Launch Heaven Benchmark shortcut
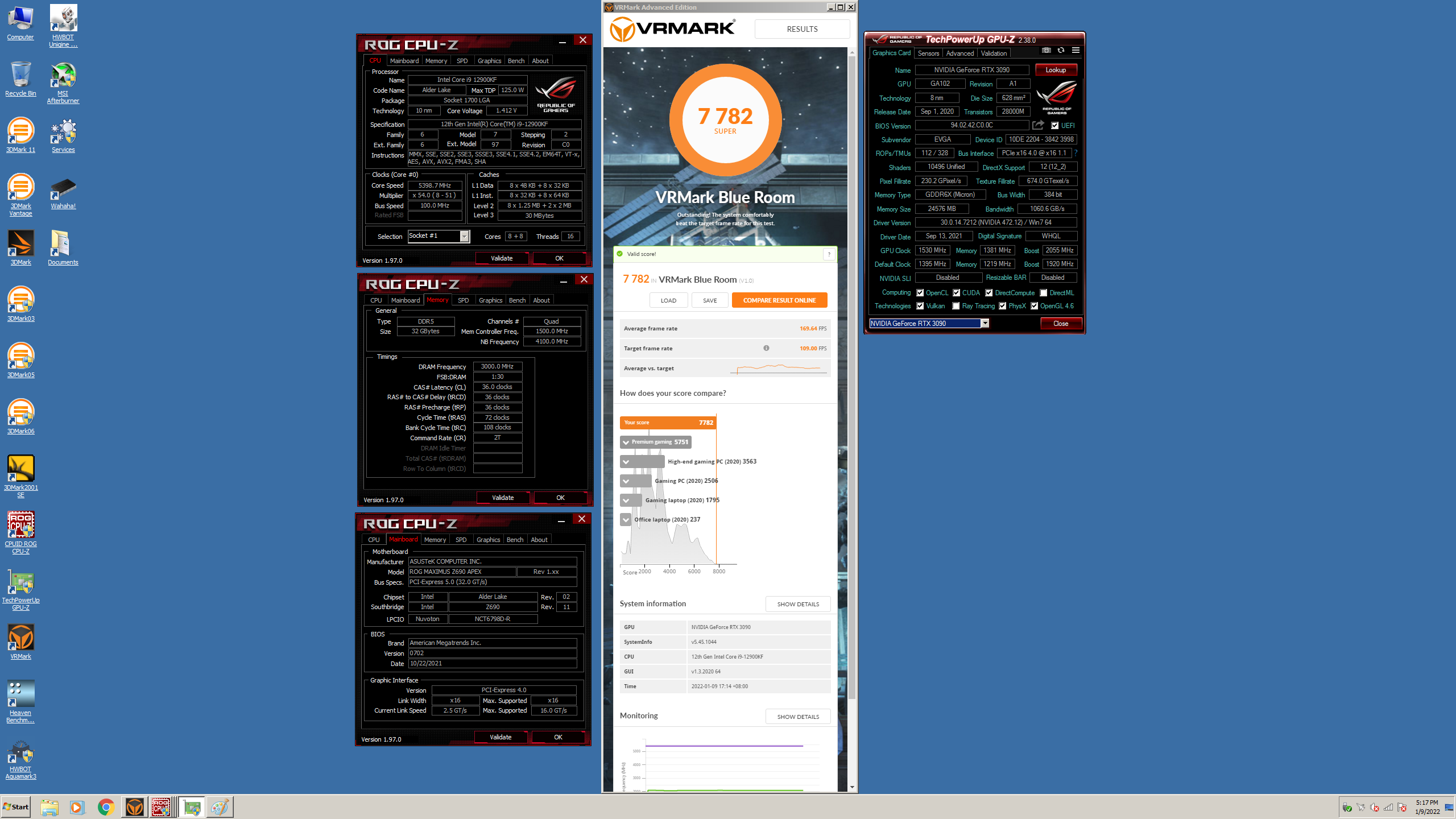1456x819 pixels. coord(20,702)
